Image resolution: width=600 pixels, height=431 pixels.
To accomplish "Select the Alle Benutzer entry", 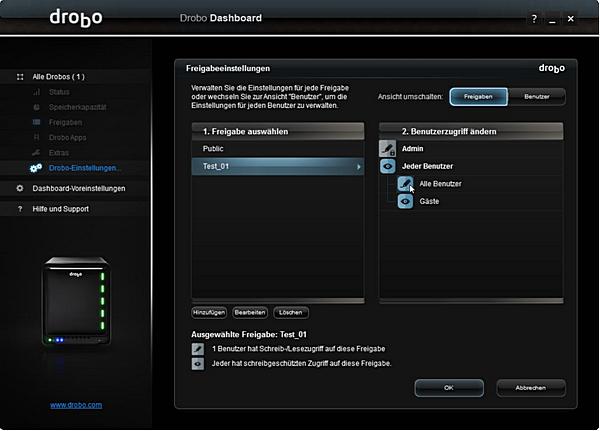I will click(440, 184).
